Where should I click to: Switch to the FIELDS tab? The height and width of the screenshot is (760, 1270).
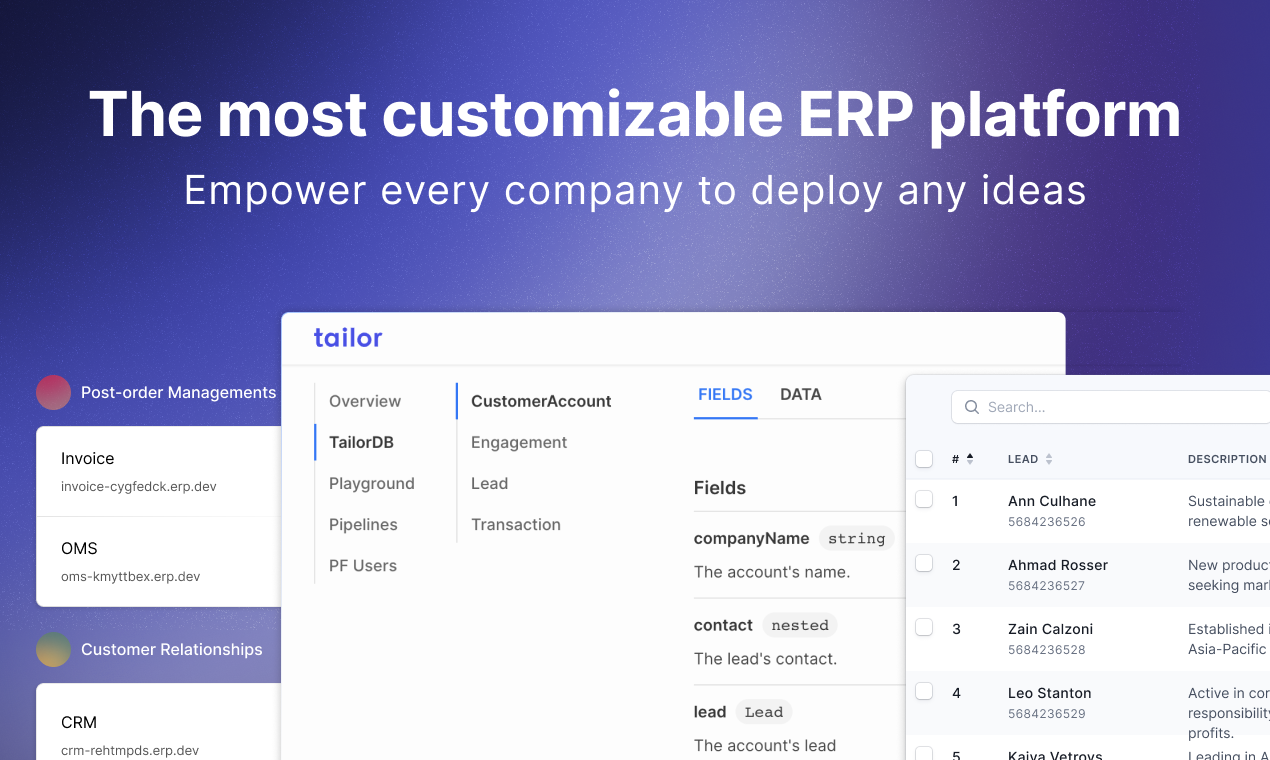pos(725,394)
